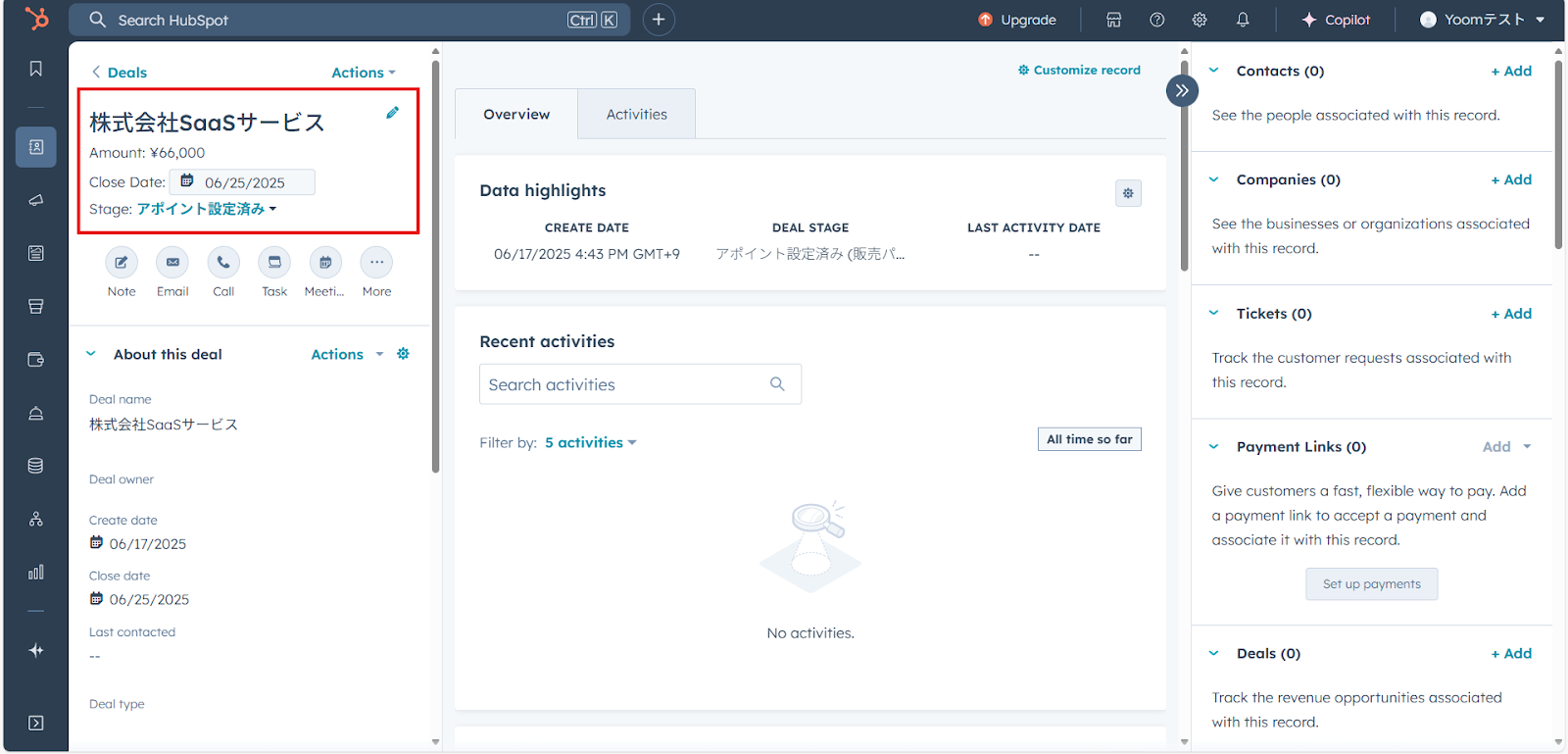The height and width of the screenshot is (754, 1568).
Task: Collapse the Deals (0) section
Action: 1214,653
